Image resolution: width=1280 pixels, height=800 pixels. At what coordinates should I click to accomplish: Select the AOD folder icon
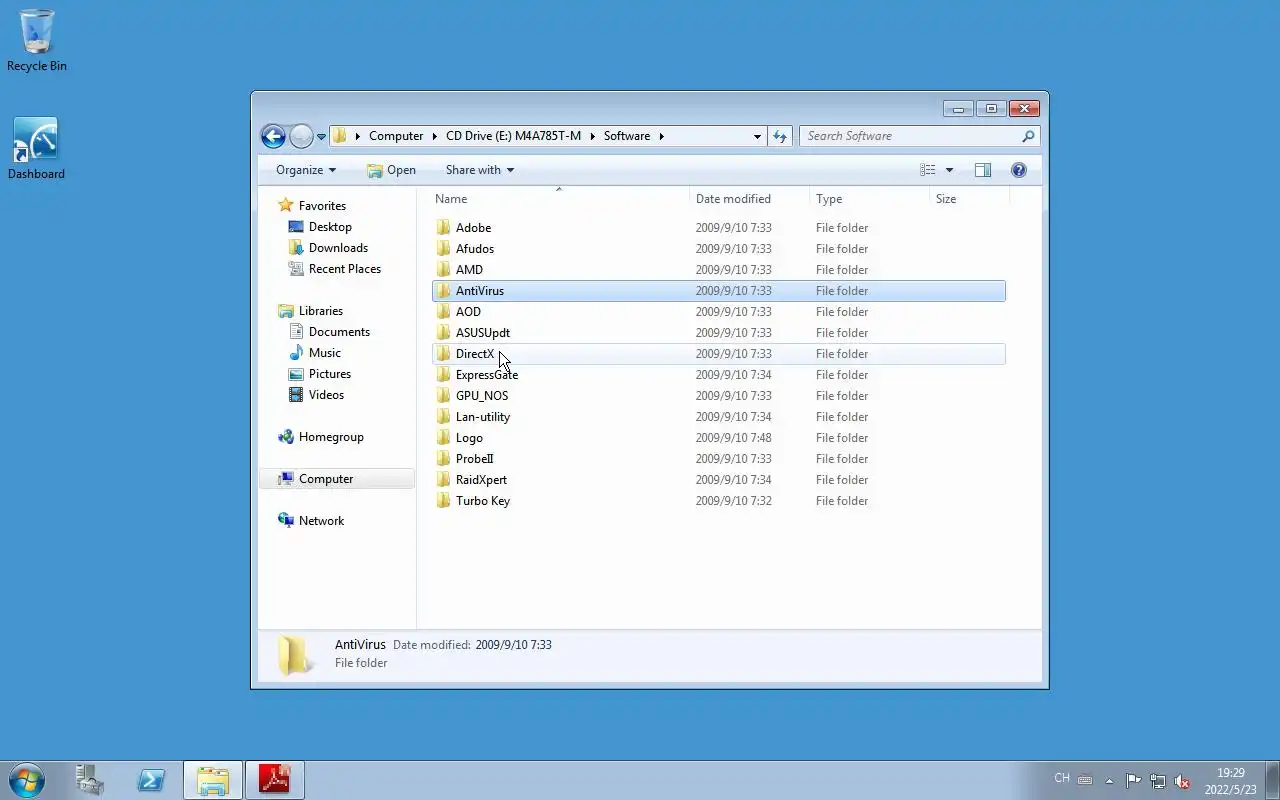pos(444,312)
